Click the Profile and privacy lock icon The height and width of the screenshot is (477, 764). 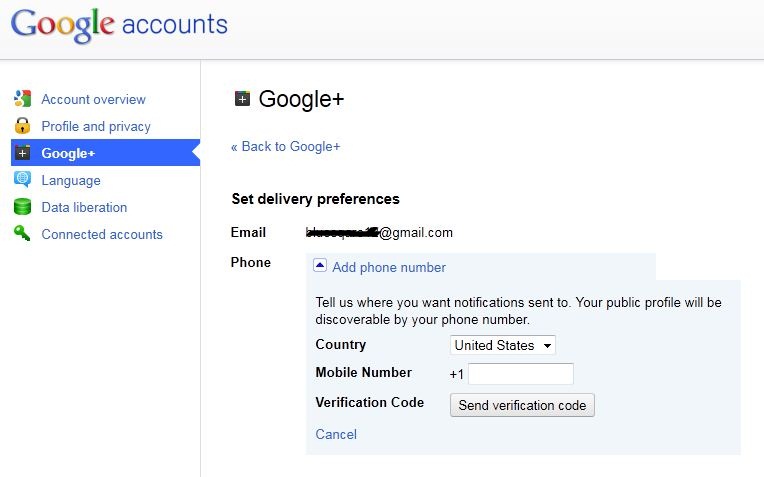pos(22,126)
